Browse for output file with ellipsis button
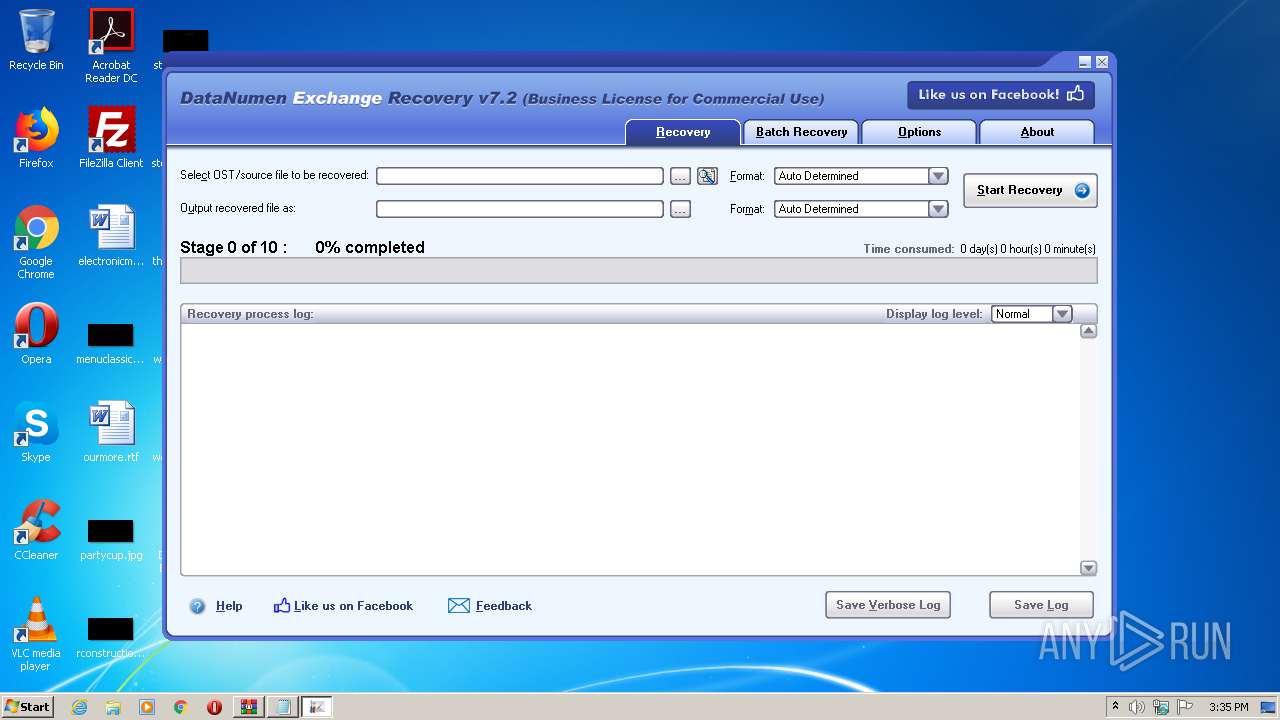The width and height of the screenshot is (1280, 720). coord(680,209)
